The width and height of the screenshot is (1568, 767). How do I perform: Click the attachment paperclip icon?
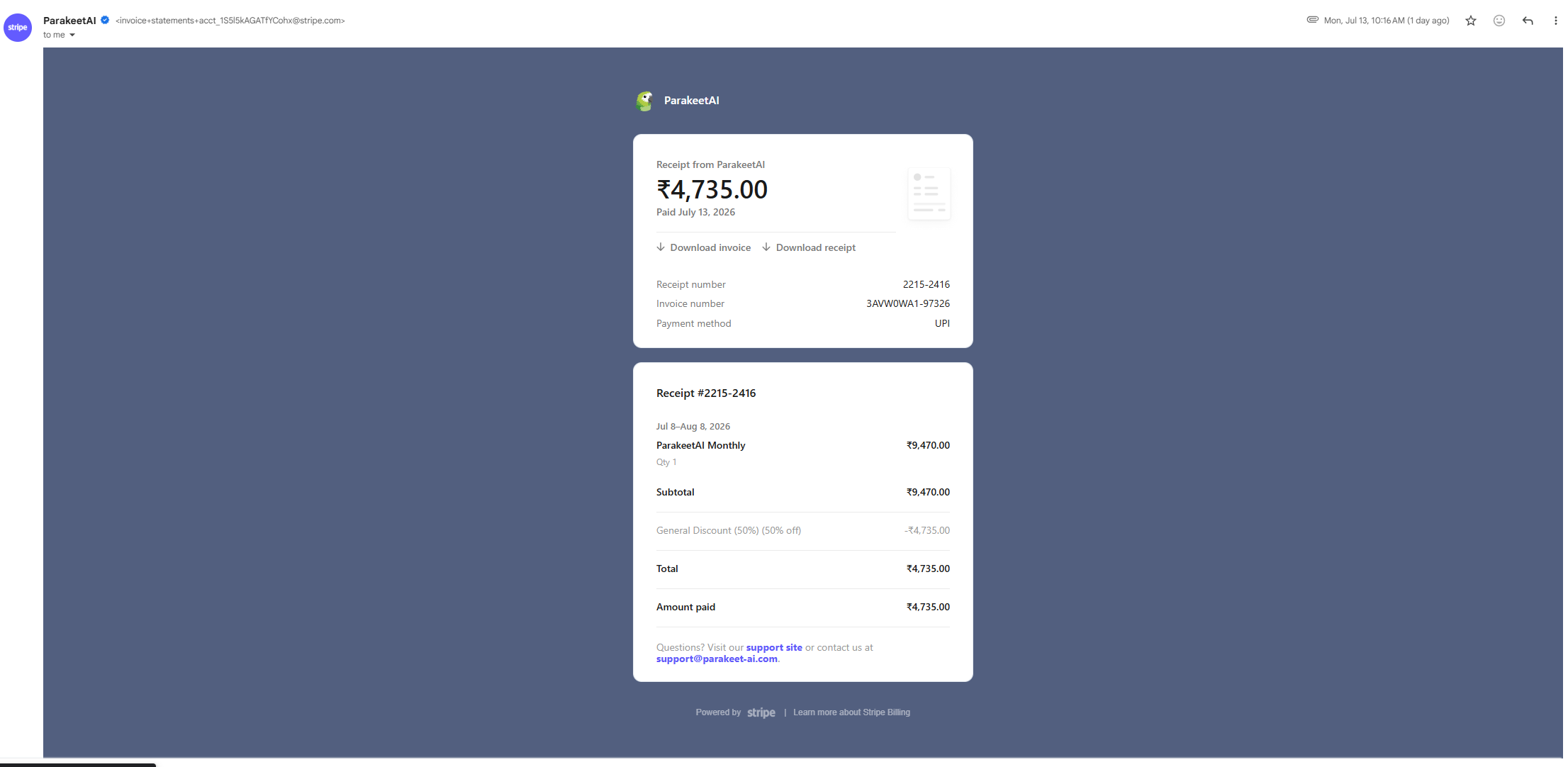coord(1313,20)
